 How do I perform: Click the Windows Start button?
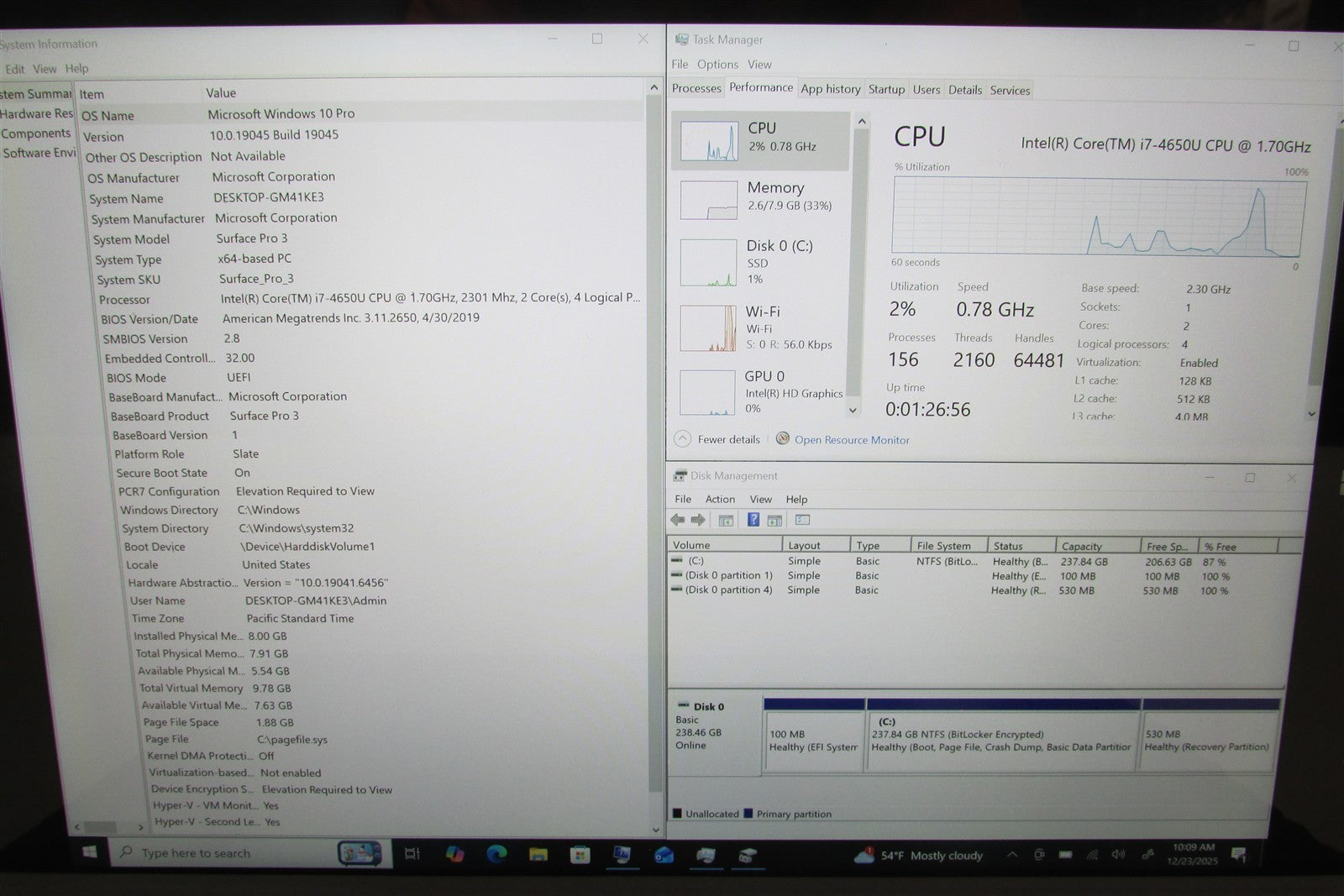pyautogui.click(x=90, y=852)
